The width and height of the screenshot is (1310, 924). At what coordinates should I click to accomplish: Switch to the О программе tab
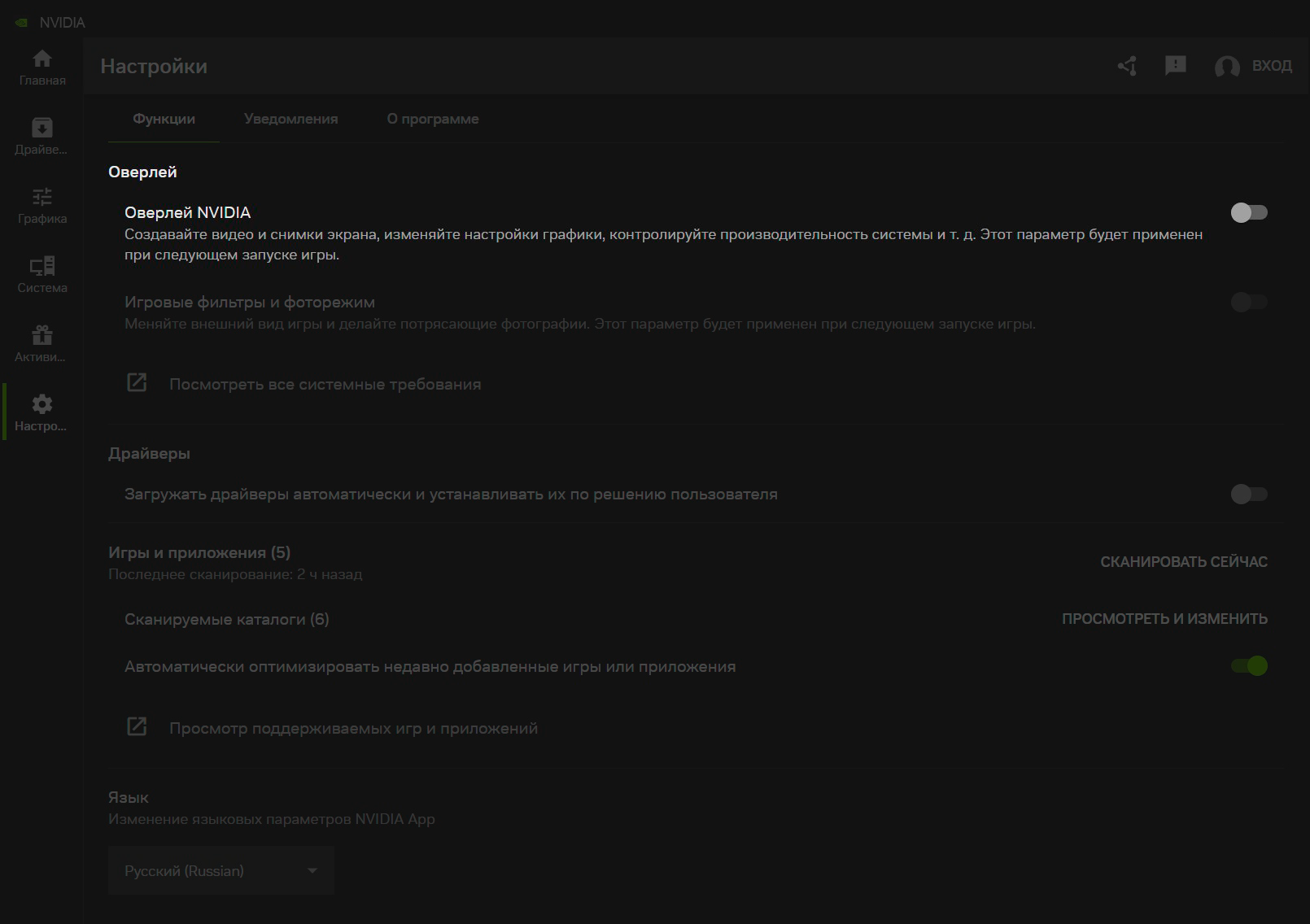(x=433, y=119)
